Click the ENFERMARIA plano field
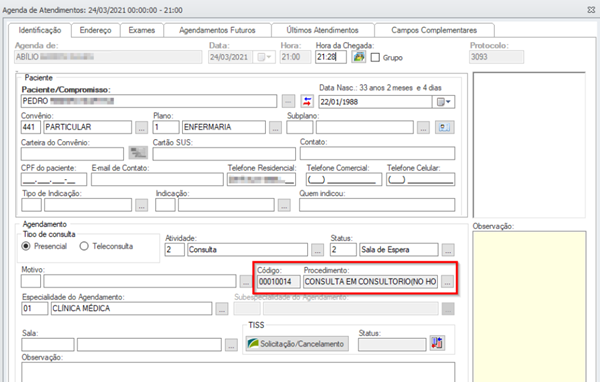600x382 pixels. [x=224, y=127]
